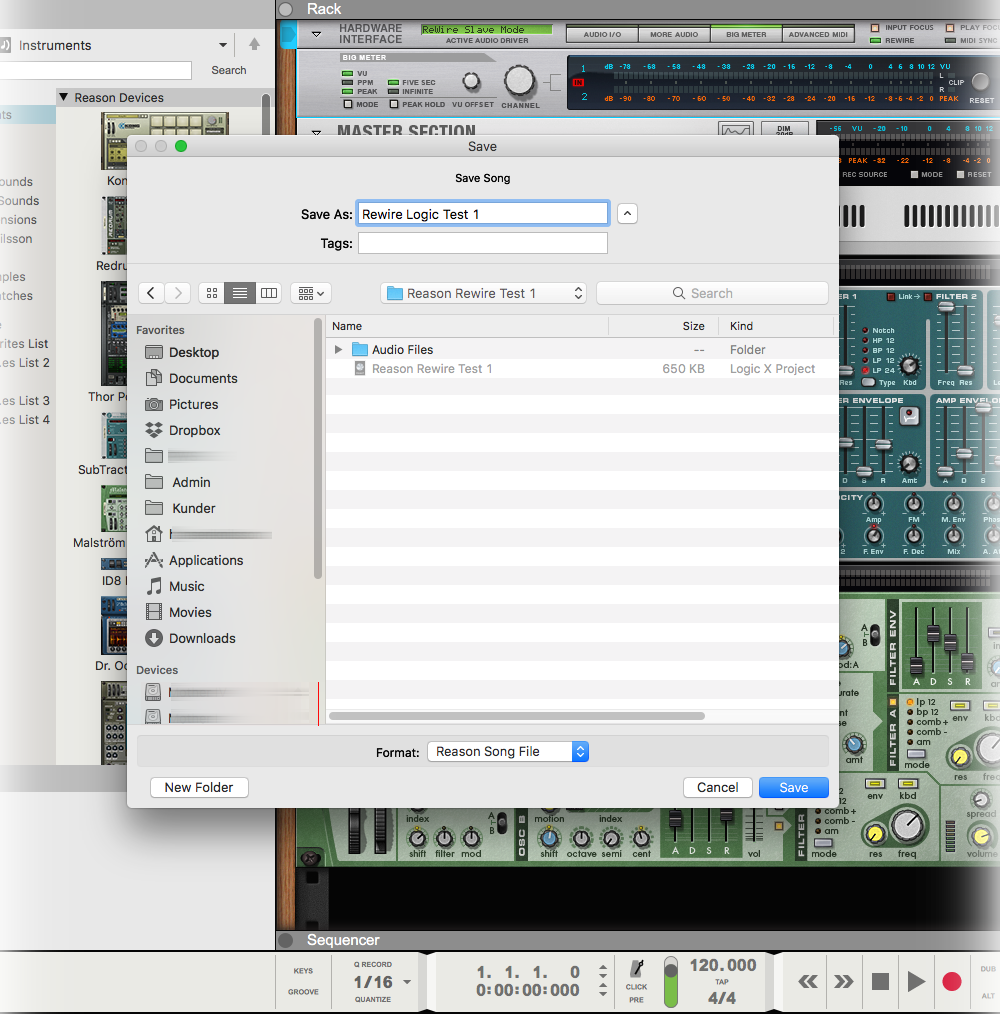Open the Format dropdown (Reason Song File)
The image size is (1000, 1014).
tap(508, 752)
